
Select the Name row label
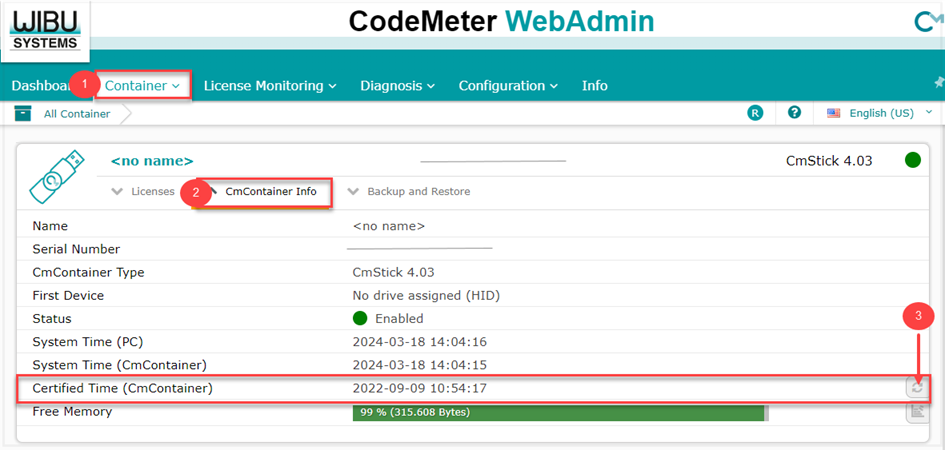(50, 227)
